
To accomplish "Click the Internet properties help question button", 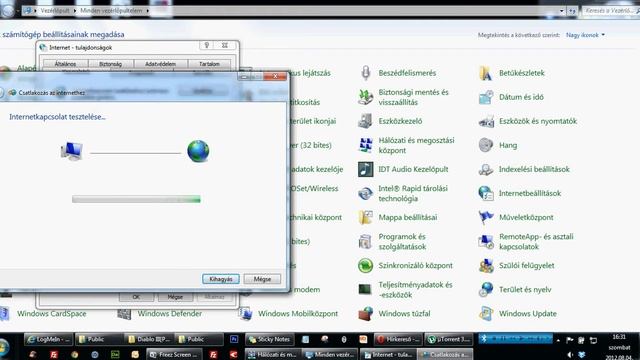I will point(207,45).
